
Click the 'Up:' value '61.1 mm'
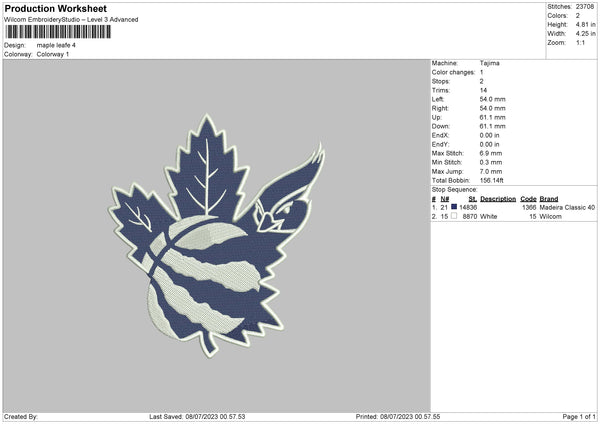coord(492,117)
